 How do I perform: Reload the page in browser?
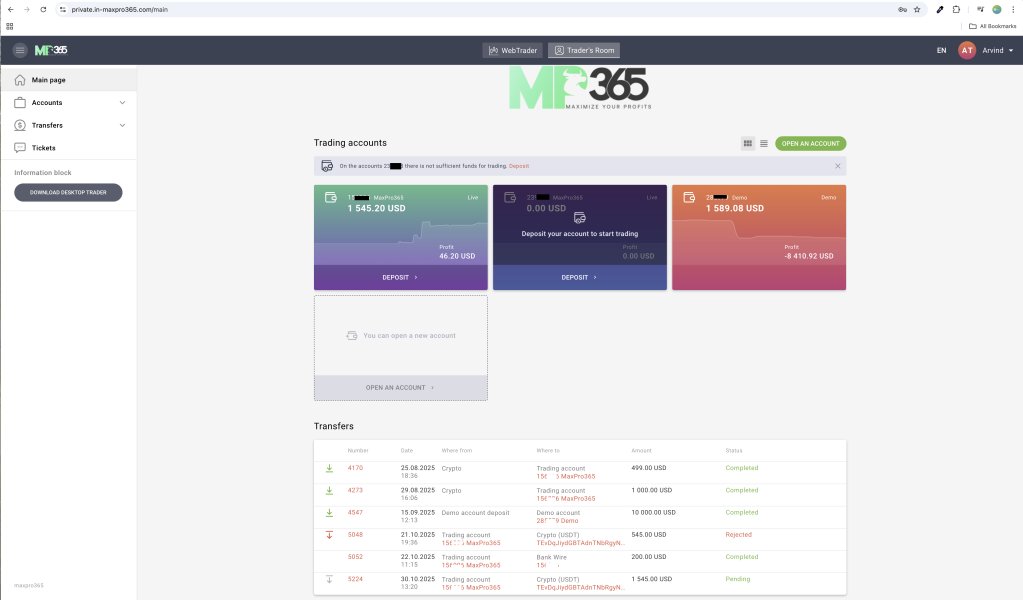[43, 10]
